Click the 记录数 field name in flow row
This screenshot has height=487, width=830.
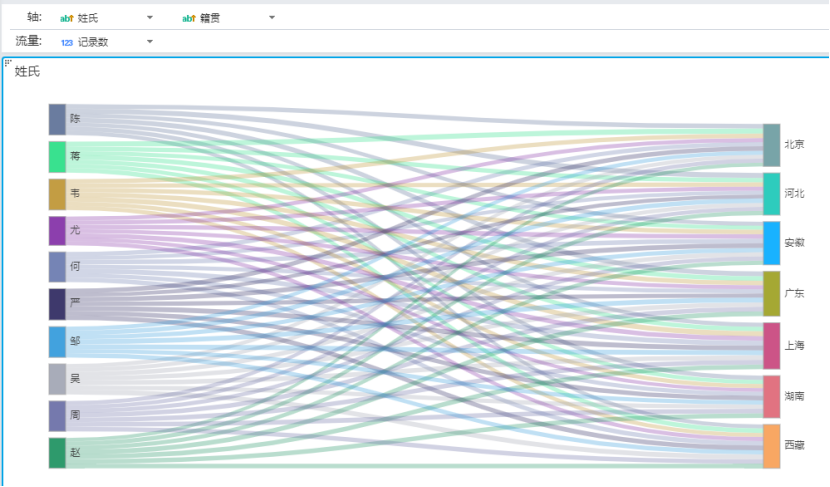[x=93, y=42]
